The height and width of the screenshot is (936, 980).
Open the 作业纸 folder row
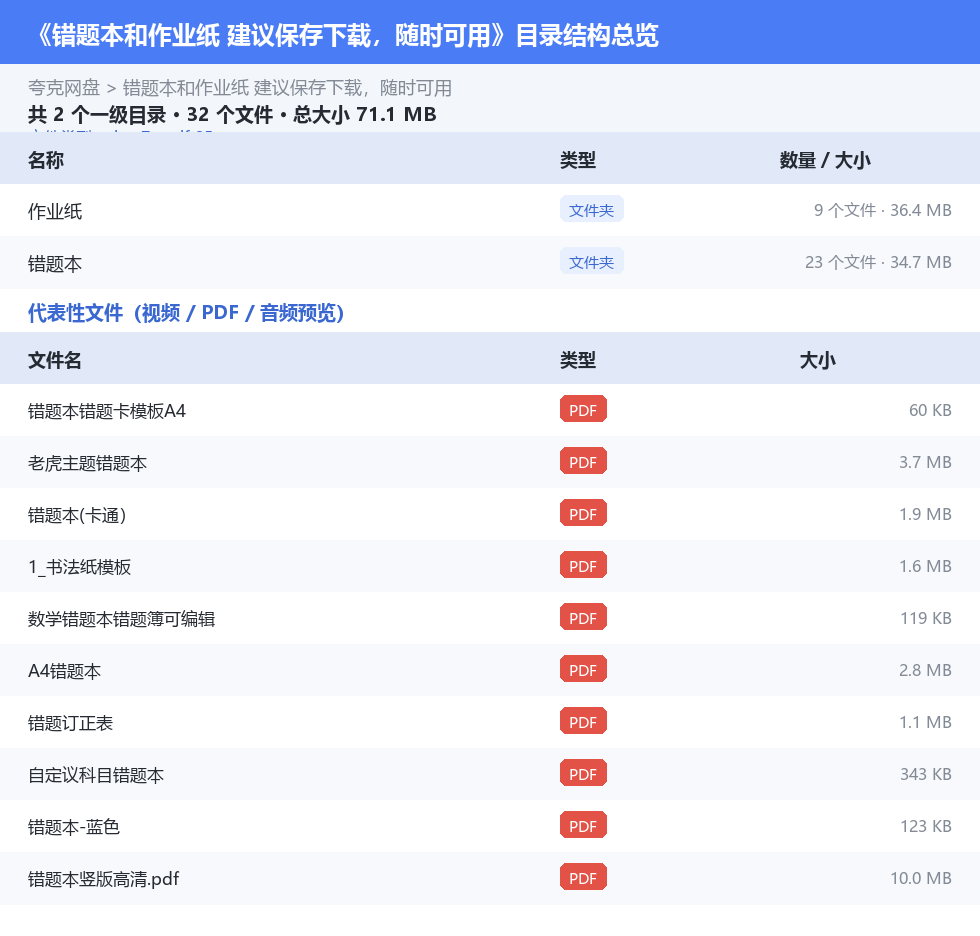[490, 211]
